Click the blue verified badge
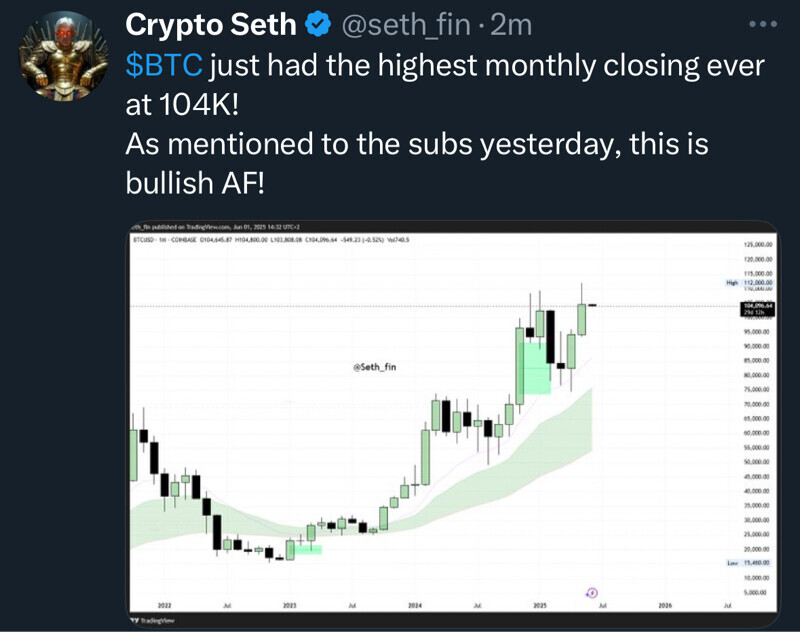Screen dimensions: 800x632 318,25
